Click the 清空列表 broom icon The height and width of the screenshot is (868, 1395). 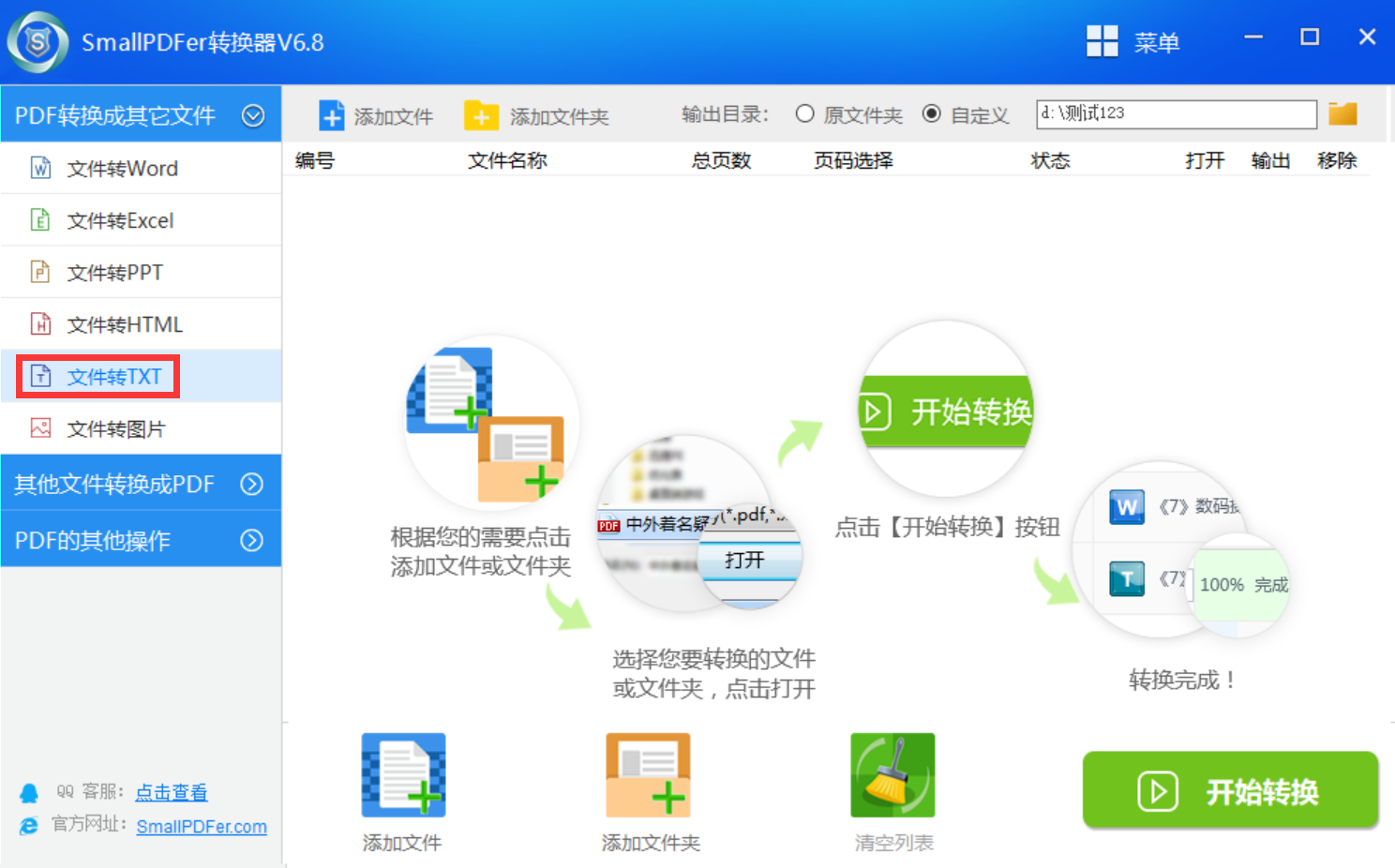pos(892,773)
